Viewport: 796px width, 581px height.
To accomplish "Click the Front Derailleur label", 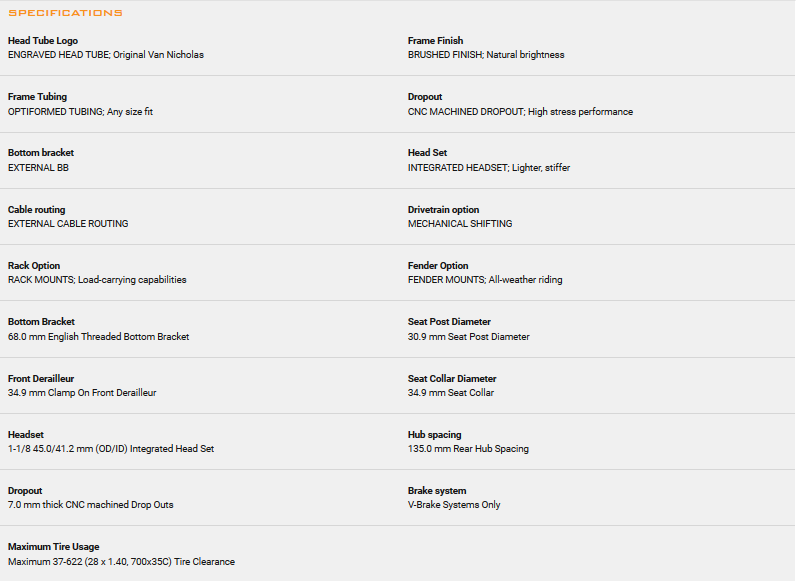I will (x=41, y=379).
